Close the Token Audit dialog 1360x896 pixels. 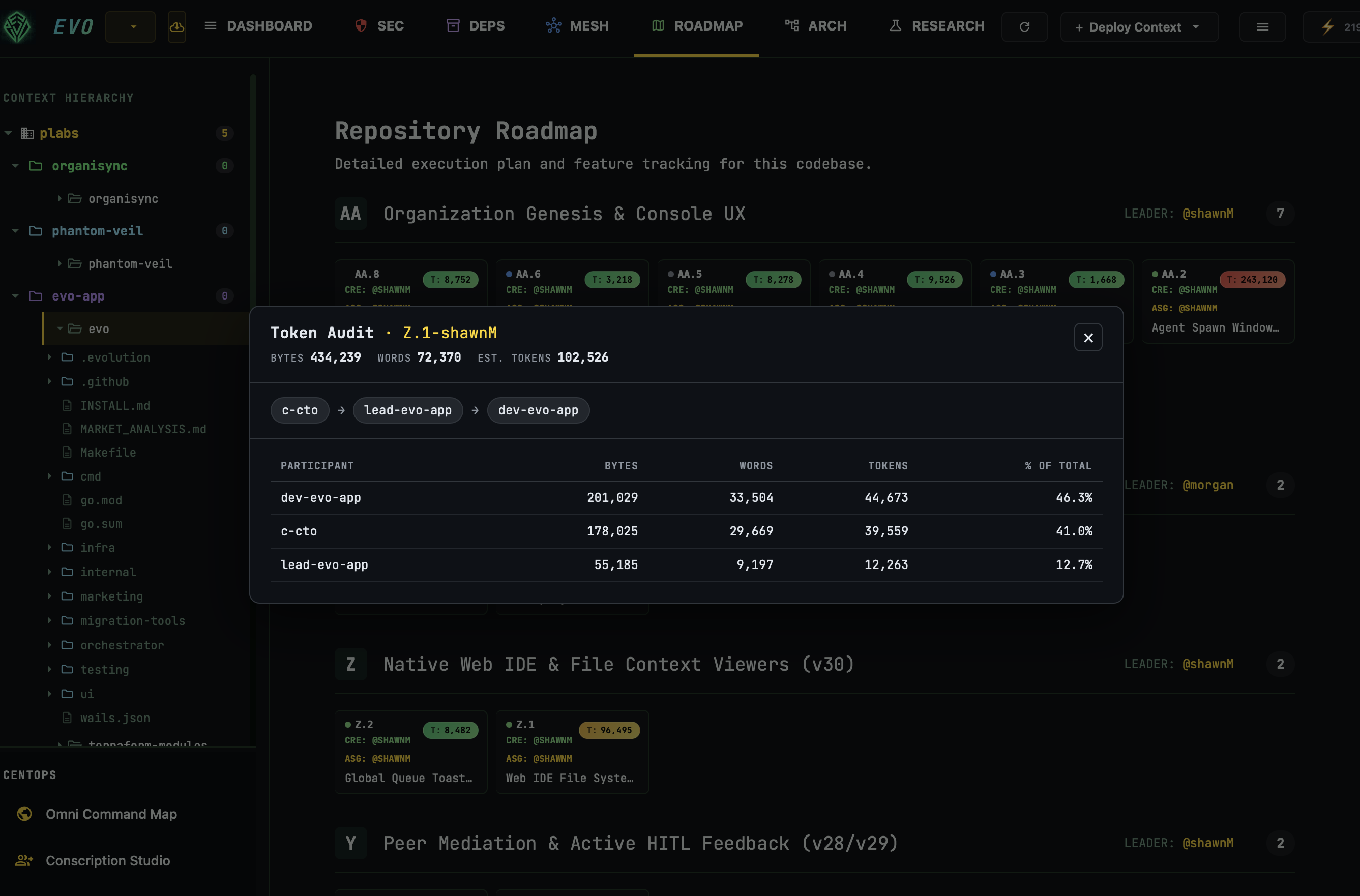(1088, 337)
